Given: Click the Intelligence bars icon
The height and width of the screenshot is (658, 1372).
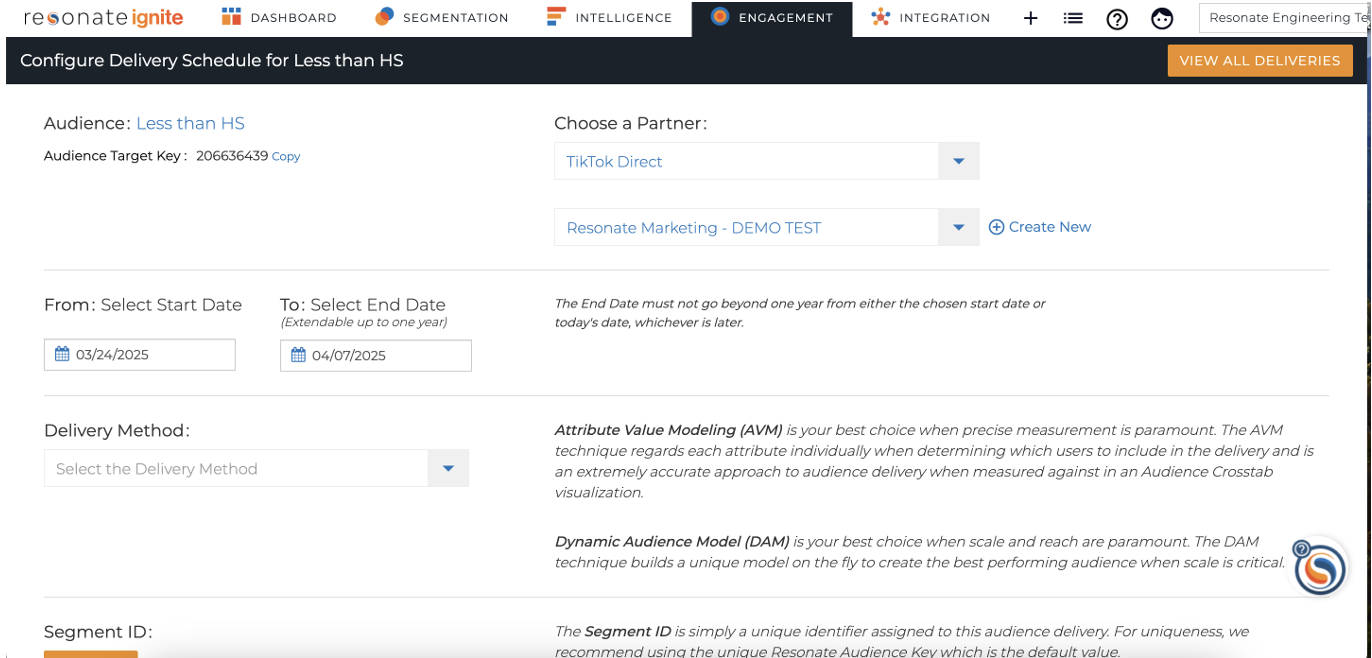Looking at the screenshot, I should tap(557, 17).
